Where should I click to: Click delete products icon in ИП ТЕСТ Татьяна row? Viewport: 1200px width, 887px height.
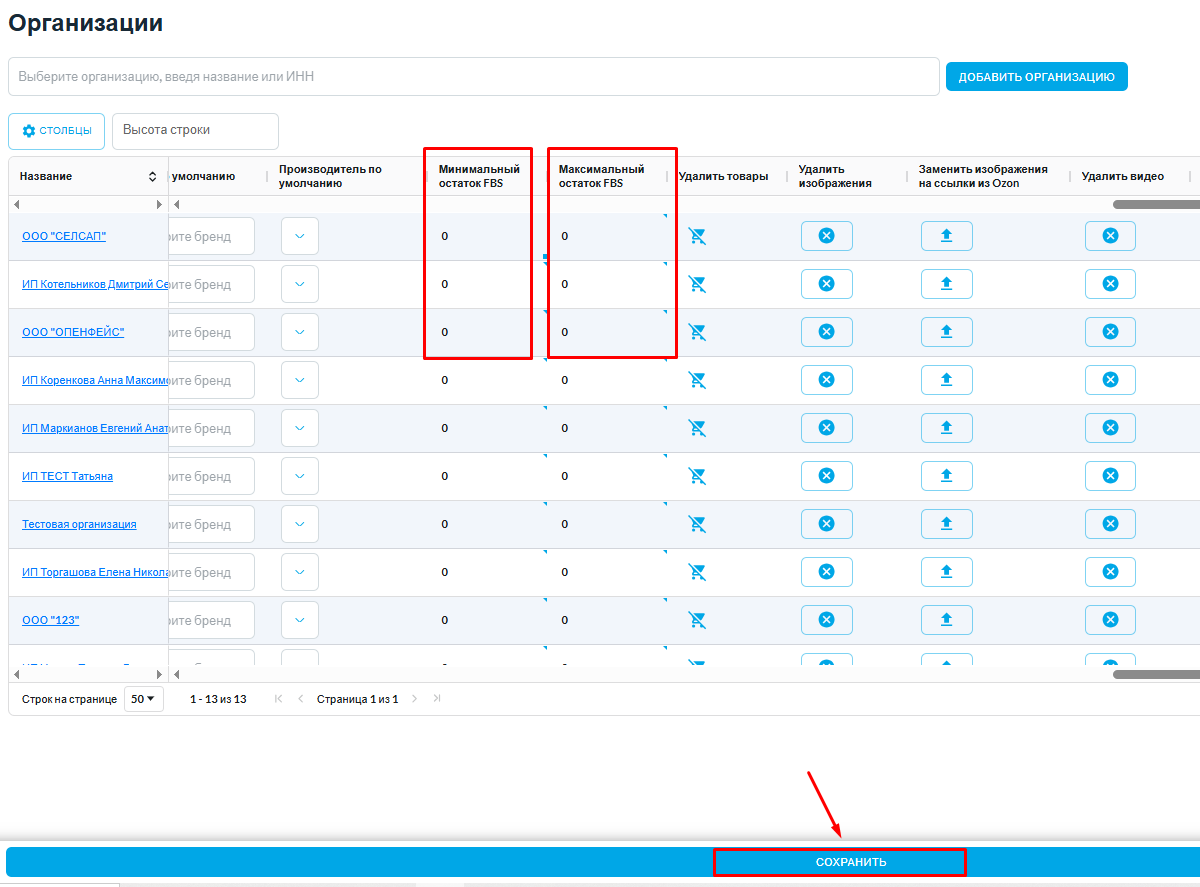pos(697,476)
